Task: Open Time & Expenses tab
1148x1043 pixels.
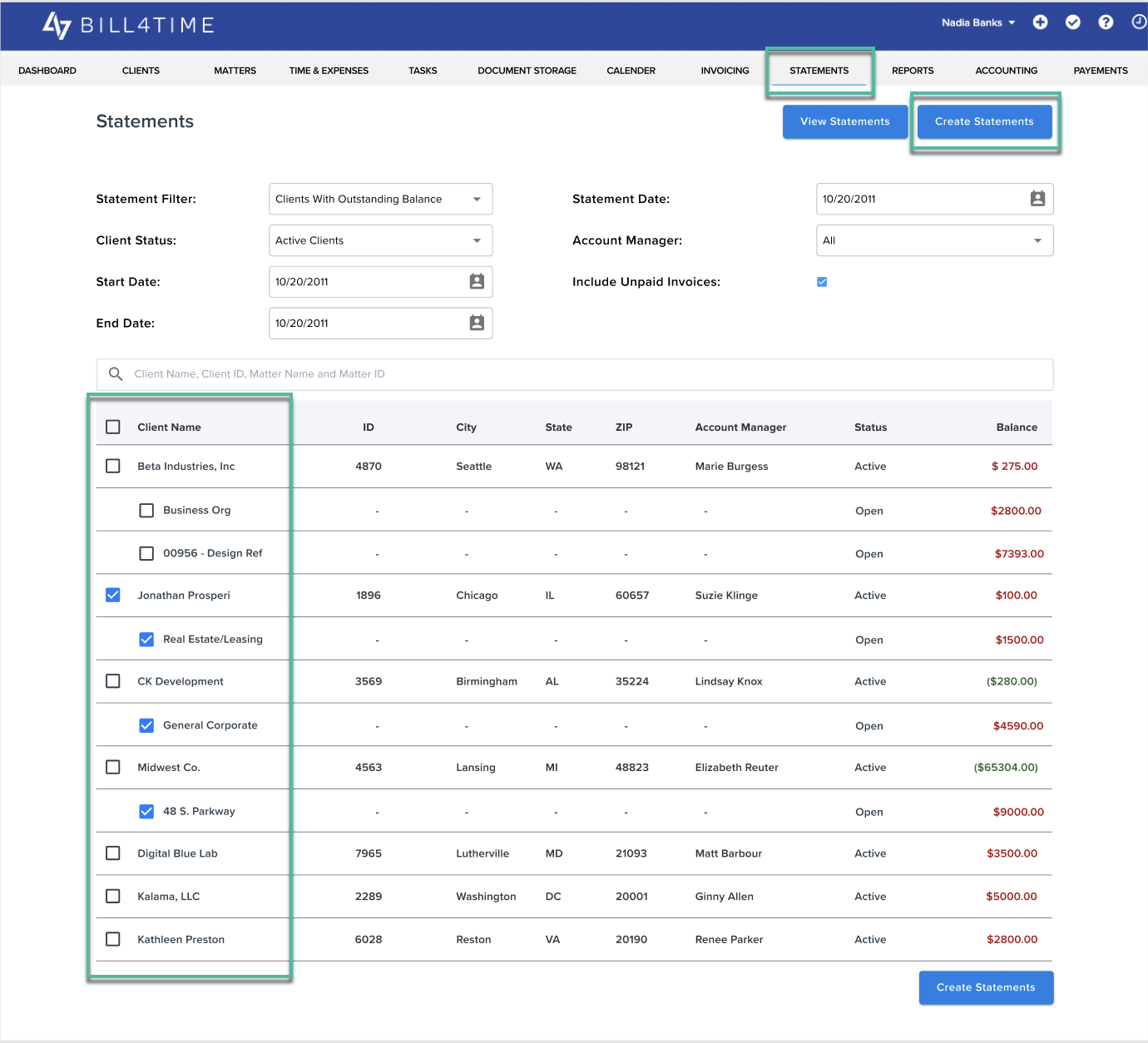Action: pyautogui.click(x=329, y=71)
